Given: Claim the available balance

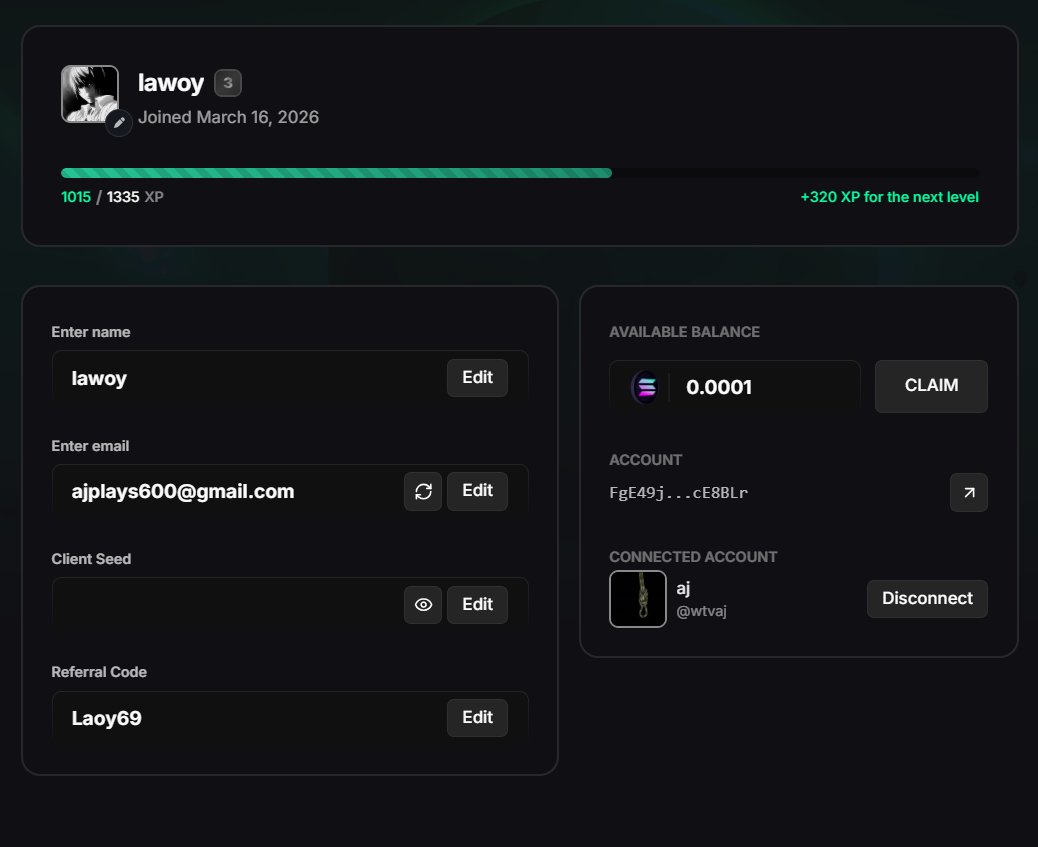Looking at the screenshot, I should 931,386.
